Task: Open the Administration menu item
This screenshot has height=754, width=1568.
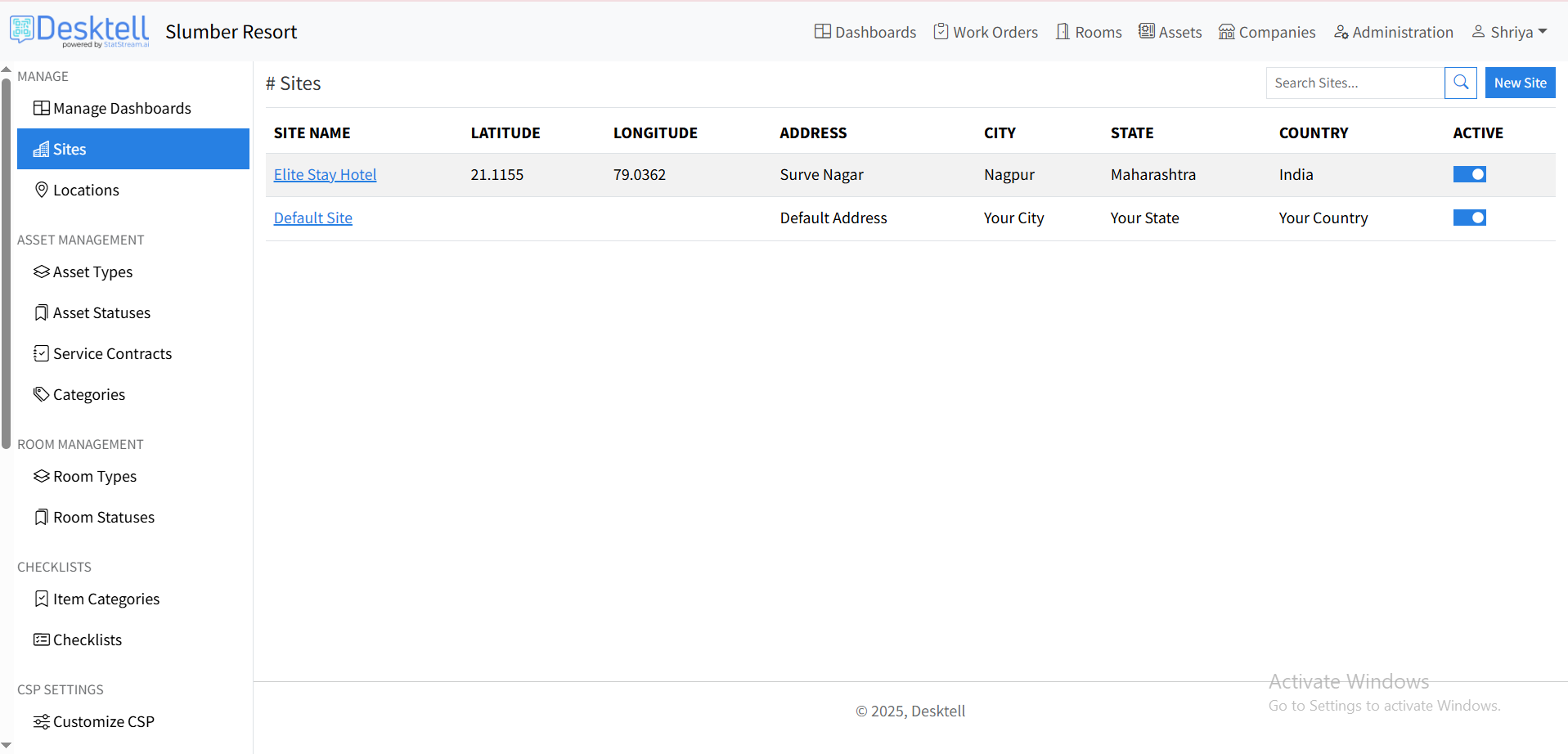Action: 1393,32
